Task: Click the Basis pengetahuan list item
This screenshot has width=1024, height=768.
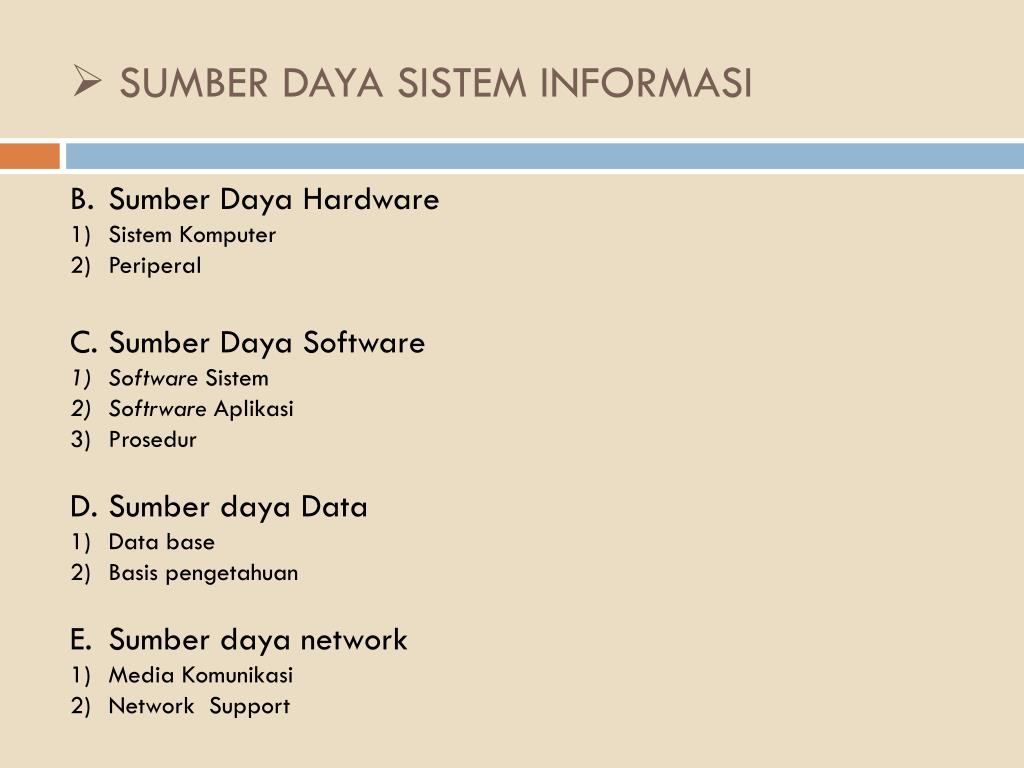Action: coord(204,573)
